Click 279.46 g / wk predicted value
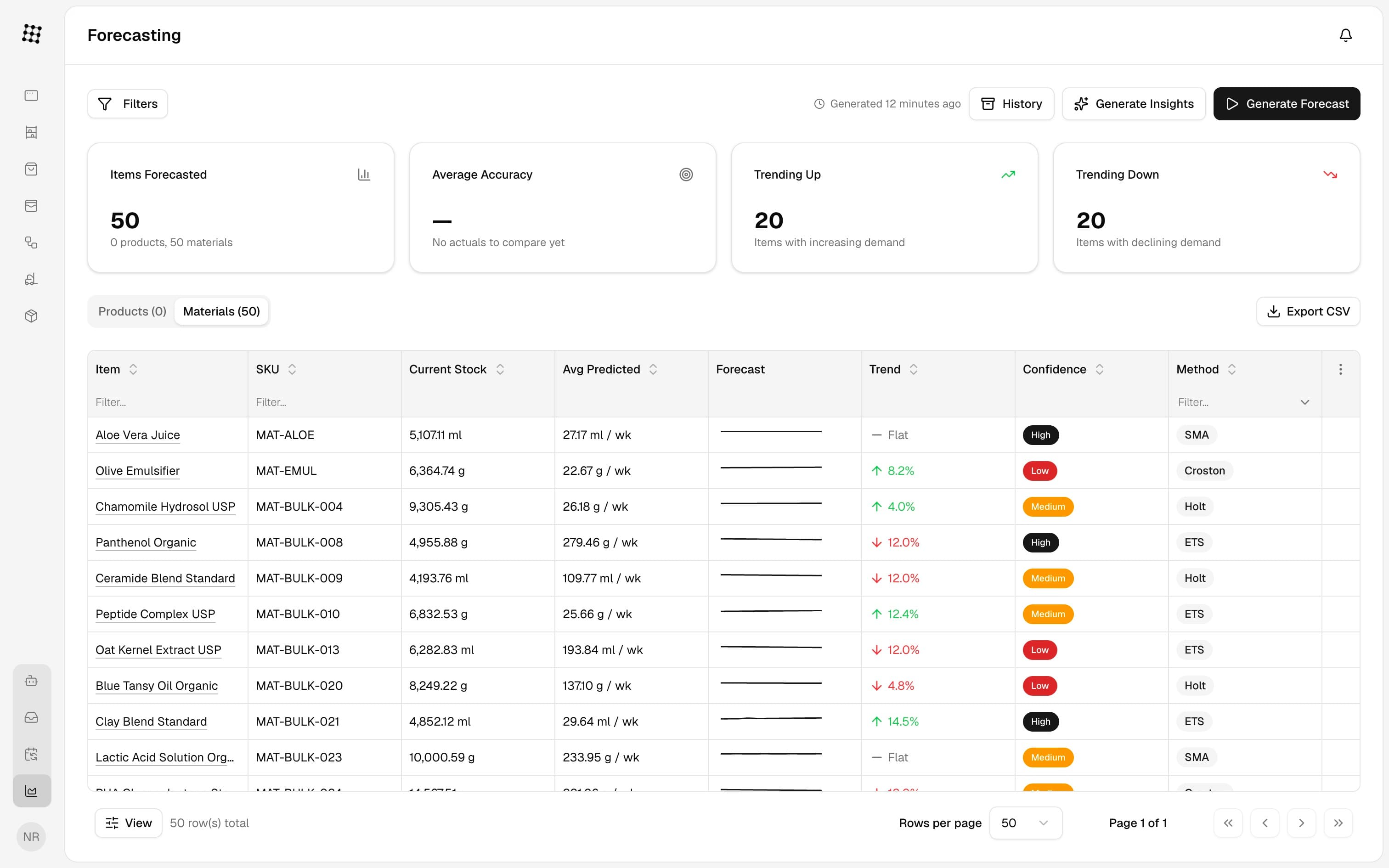1389x868 pixels. click(600, 542)
